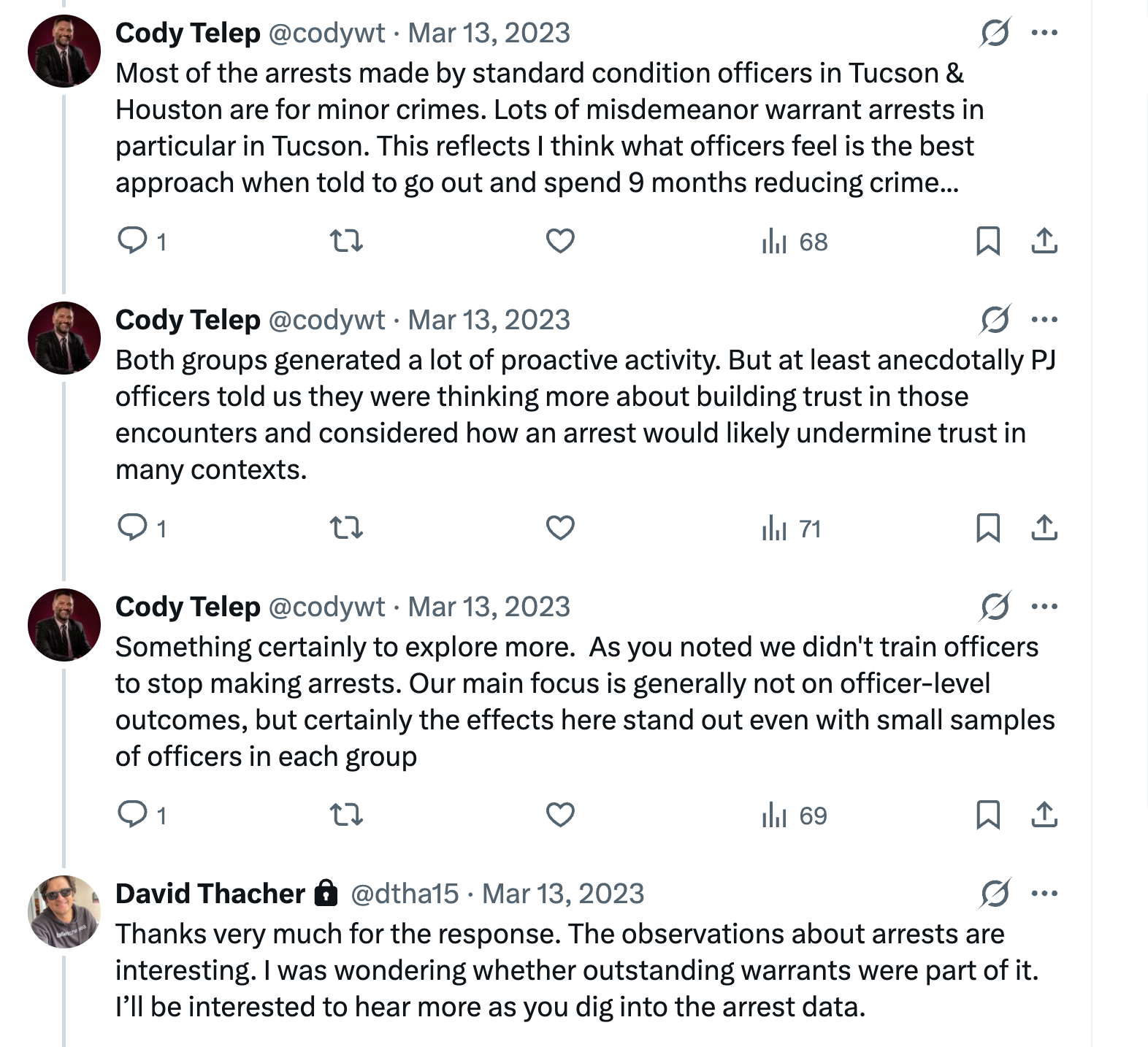Open more options on the first Cody Telep tweet
1148x1047 pixels.
[1044, 32]
